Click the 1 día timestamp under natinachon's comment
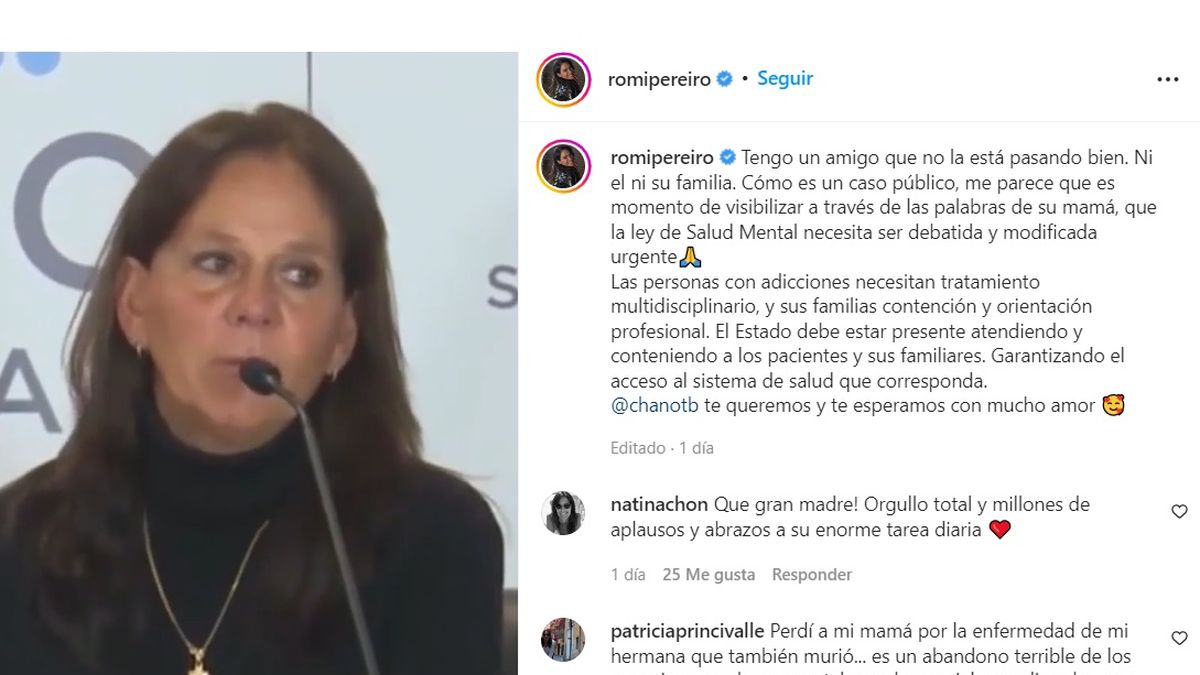The image size is (1200, 675). [628, 575]
